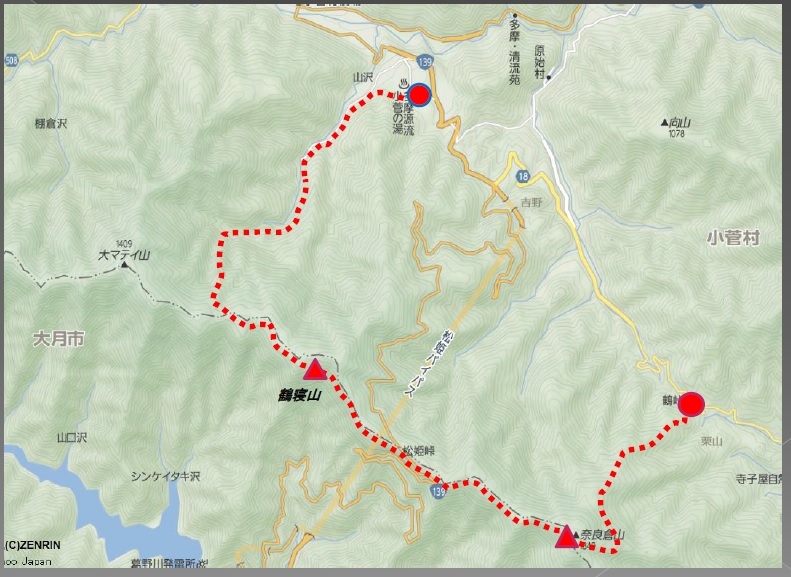The width and height of the screenshot is (791, 577).
Task: Click the 吉野 place label
Action: pos(531,202)
